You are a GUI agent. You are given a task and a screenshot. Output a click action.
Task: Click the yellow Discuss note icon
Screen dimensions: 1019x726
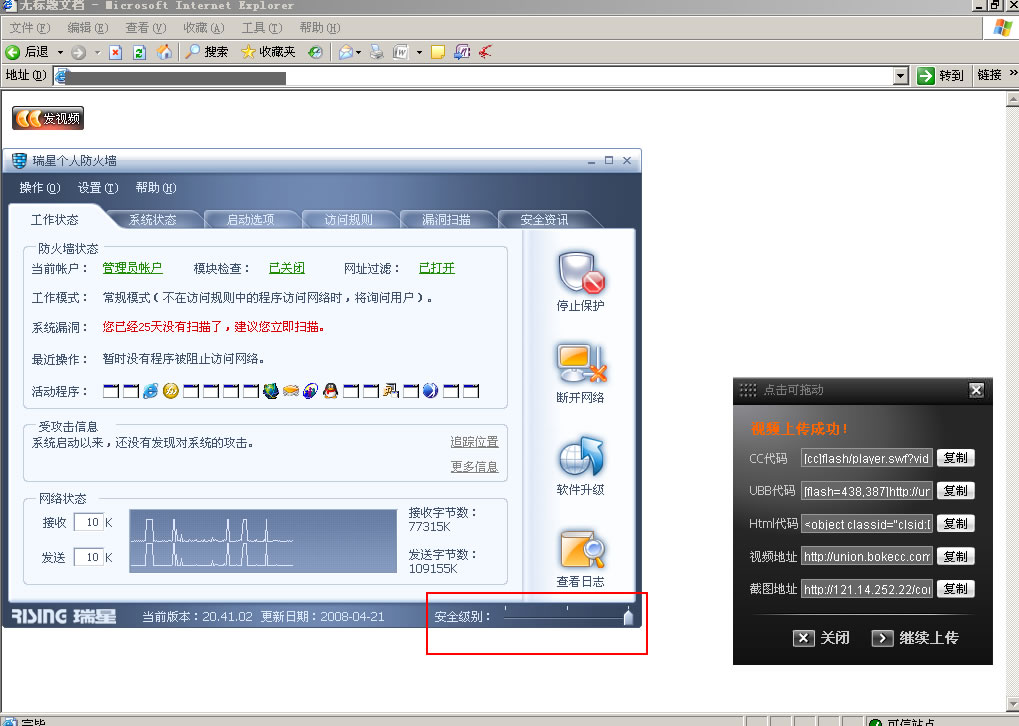click(438, 52)
